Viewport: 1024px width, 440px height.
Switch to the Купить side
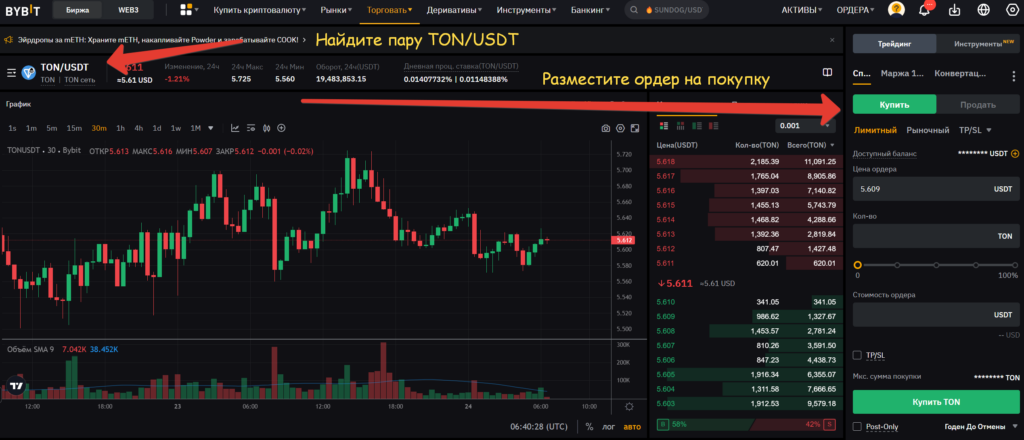(x=894, y=104)
